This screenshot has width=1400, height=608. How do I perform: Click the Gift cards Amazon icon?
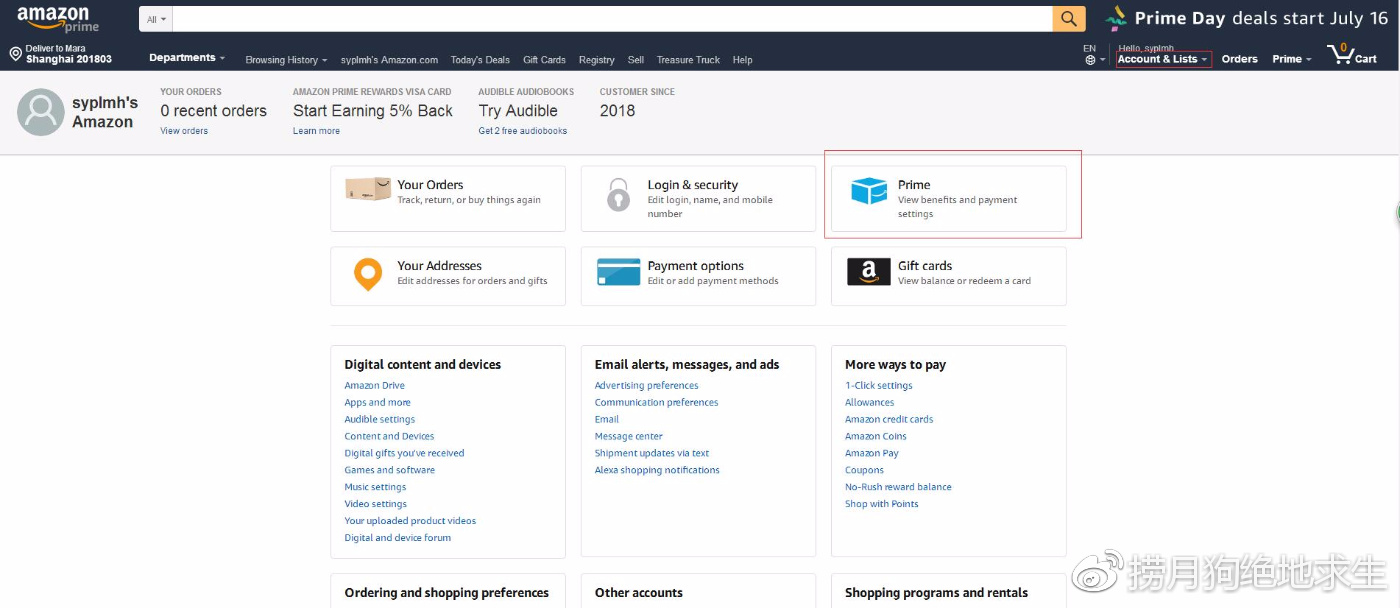click(868, 272)
